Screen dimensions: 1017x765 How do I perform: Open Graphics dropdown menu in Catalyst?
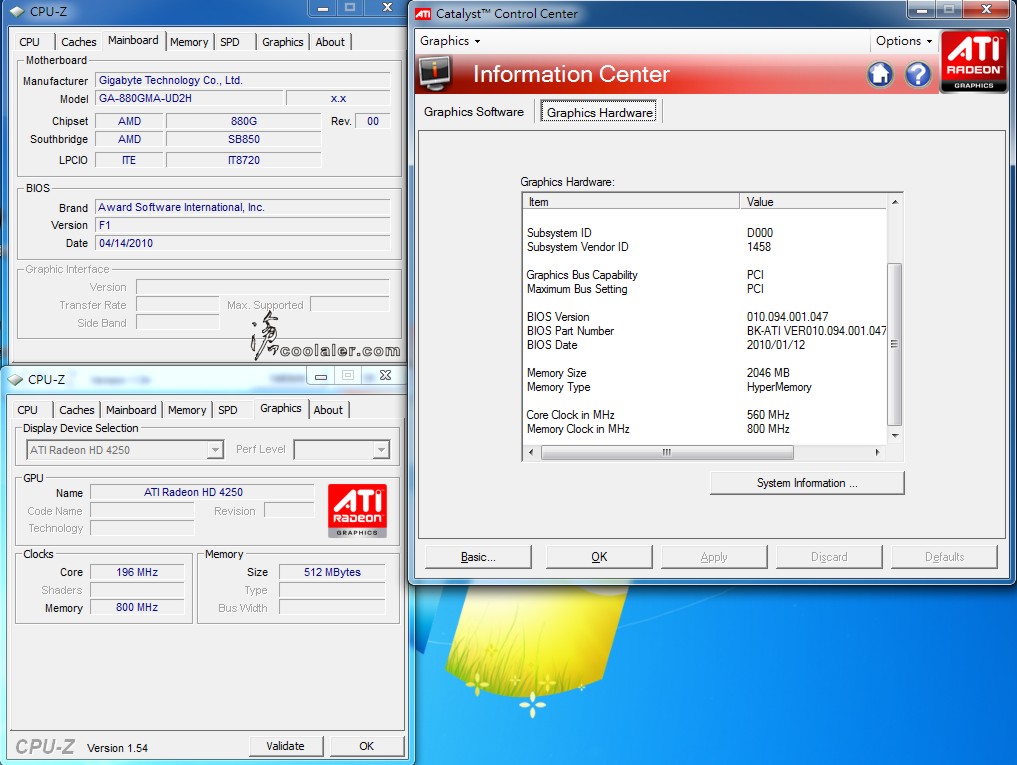point(449,41)
